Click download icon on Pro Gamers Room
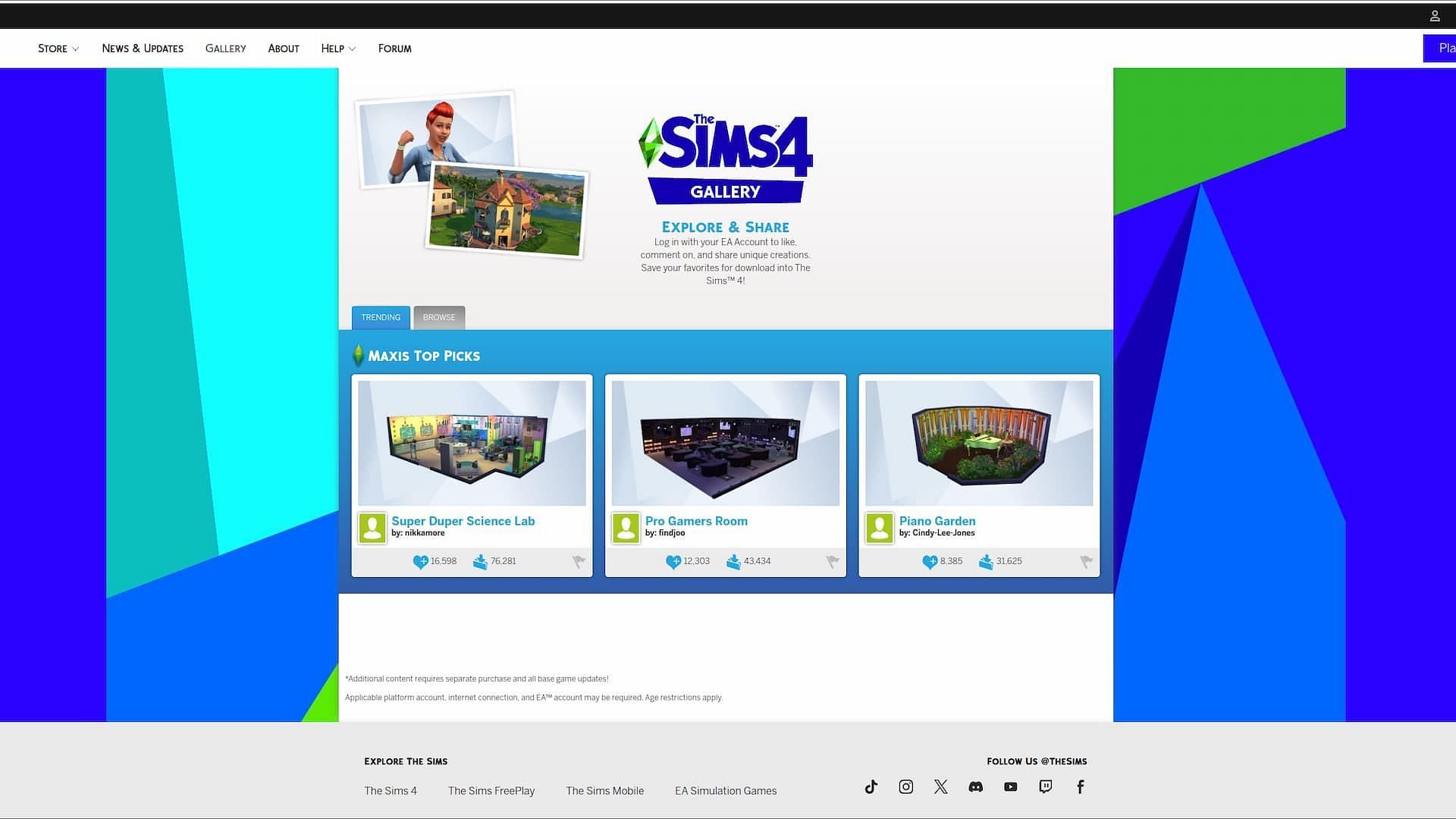 (x=733, y=562)
